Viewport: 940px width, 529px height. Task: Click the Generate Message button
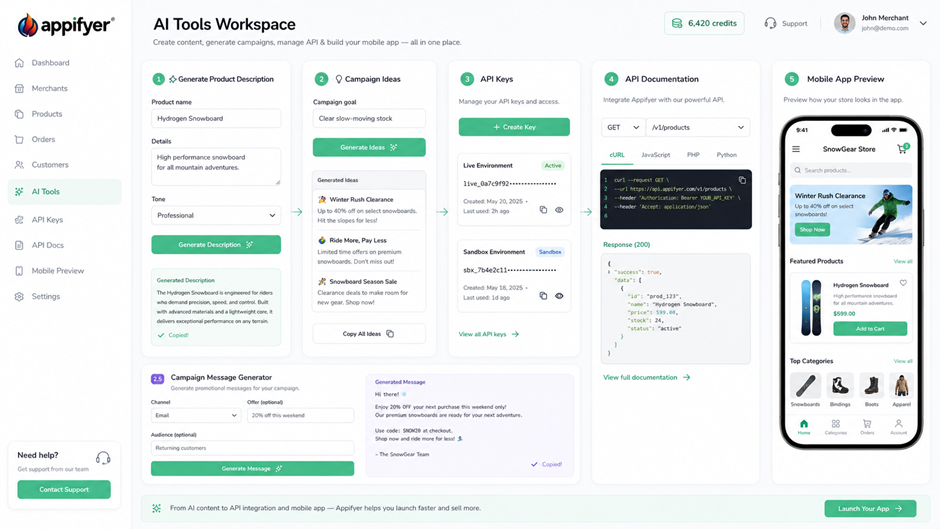pos(252,468)
